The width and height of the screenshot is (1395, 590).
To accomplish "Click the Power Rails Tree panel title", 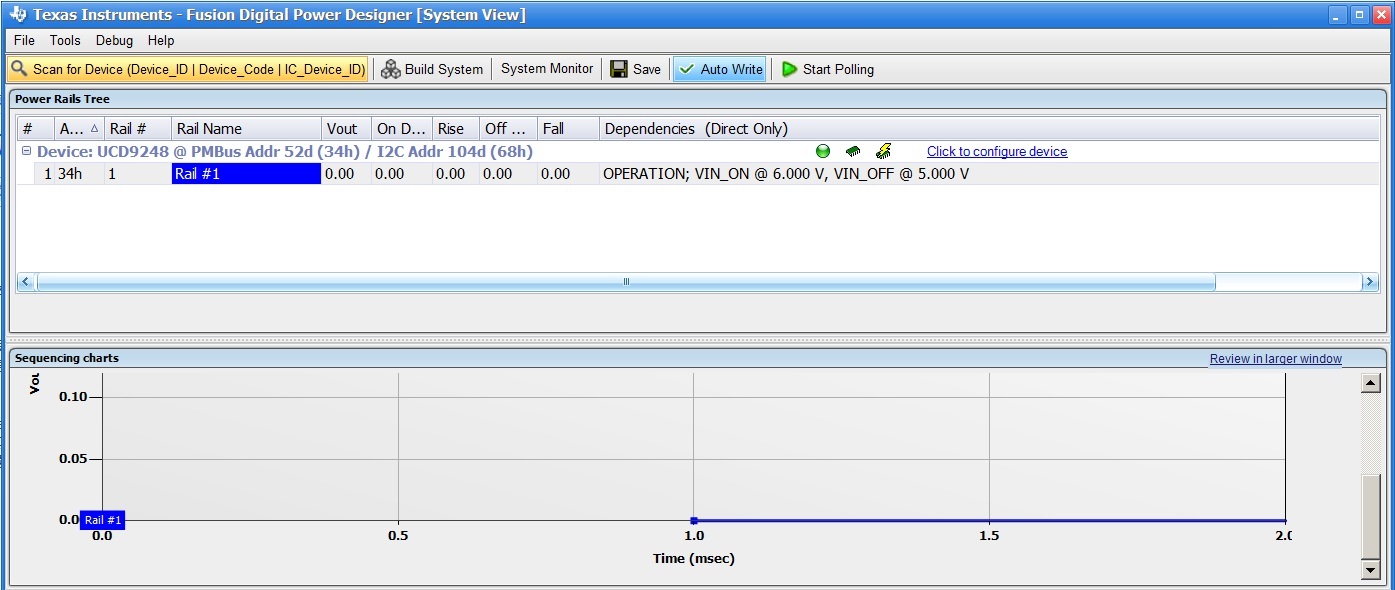I will (62, 99).
